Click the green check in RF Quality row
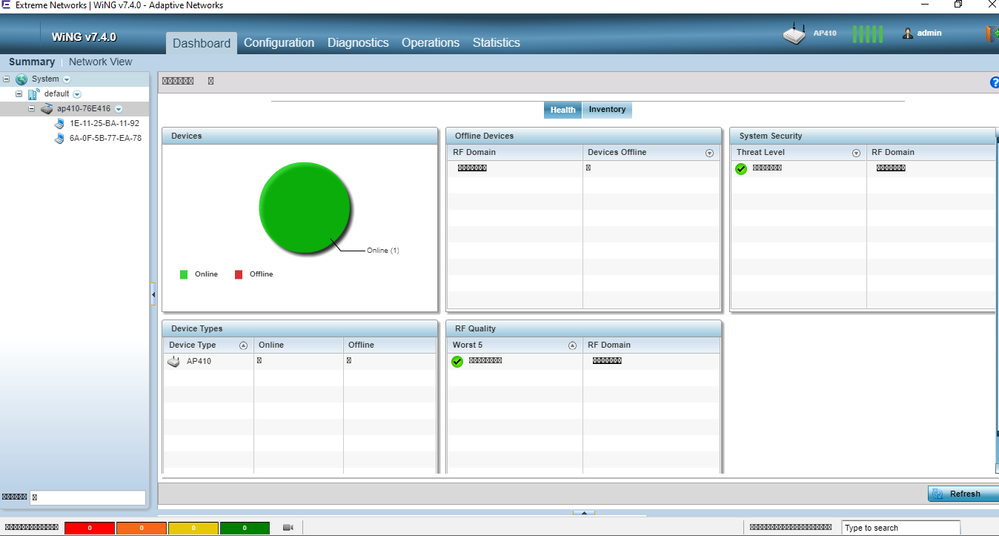 [x=457, y=361]
